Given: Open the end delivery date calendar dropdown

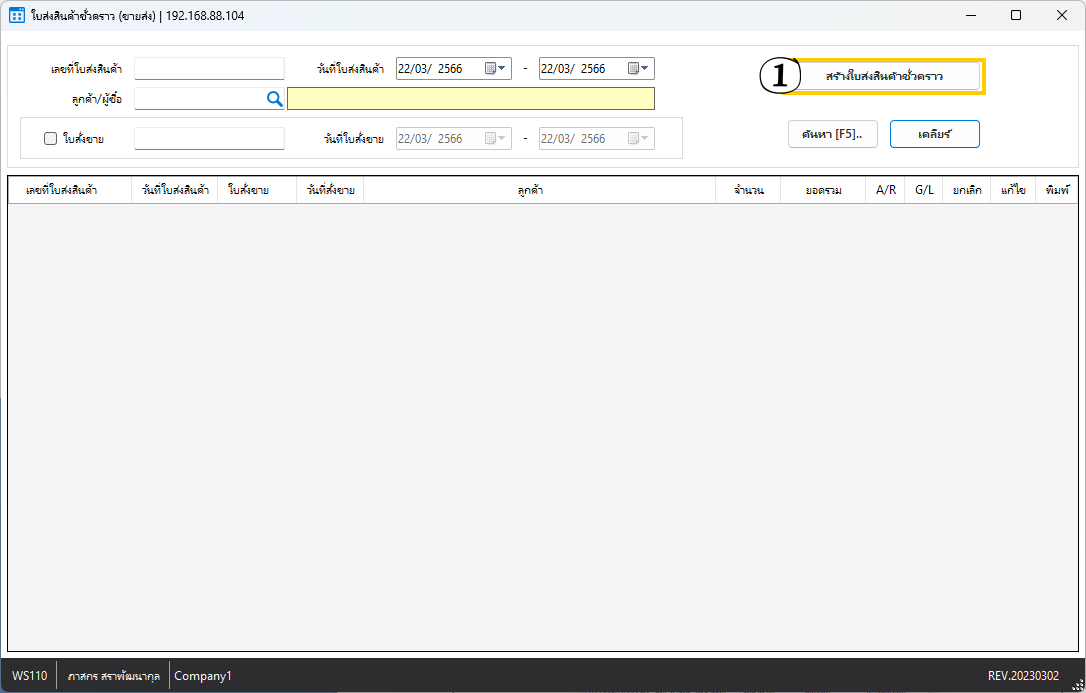Looking at the screenshot, I should [640, 69].
